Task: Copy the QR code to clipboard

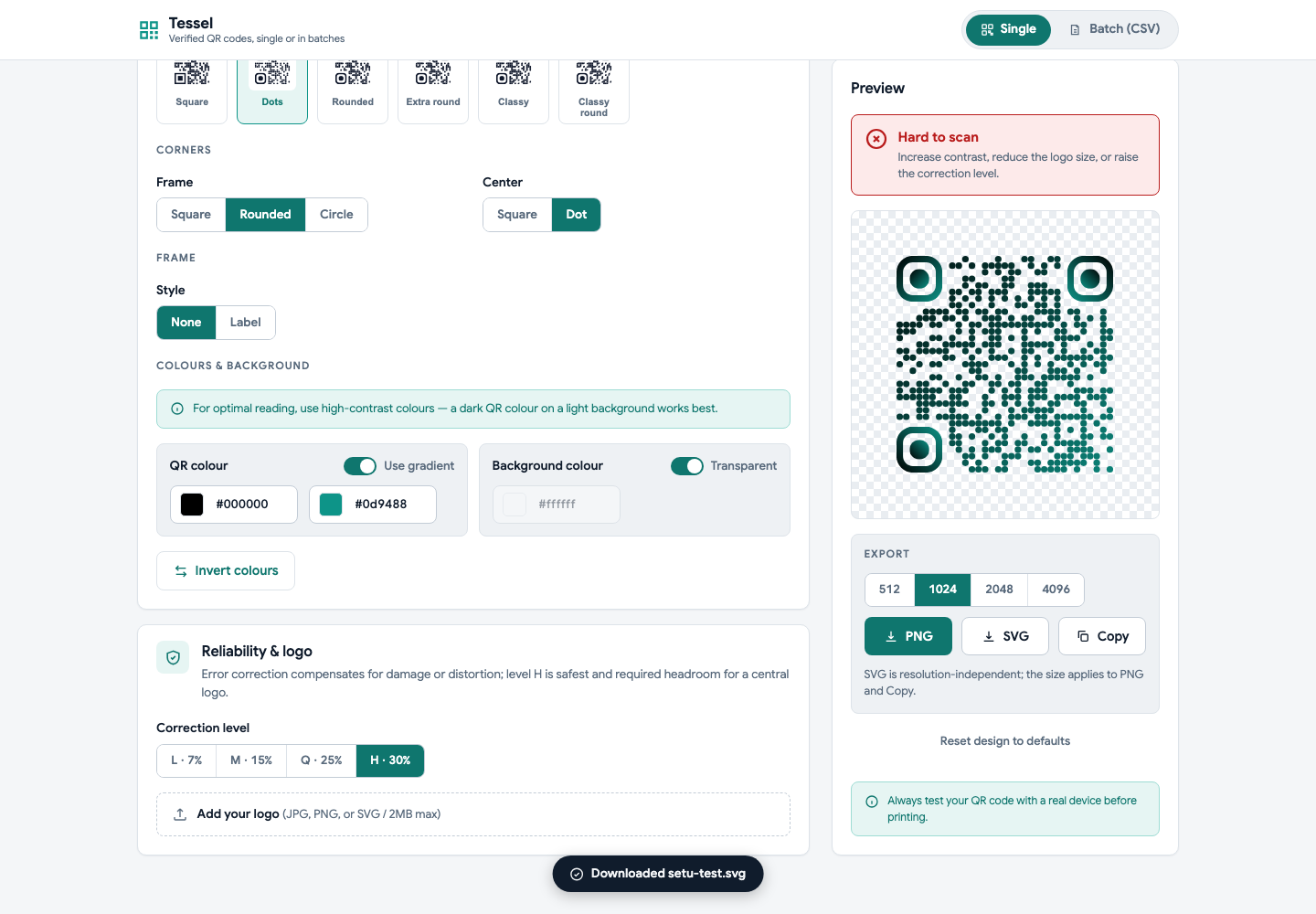Action: click(x=1102, y=636)
